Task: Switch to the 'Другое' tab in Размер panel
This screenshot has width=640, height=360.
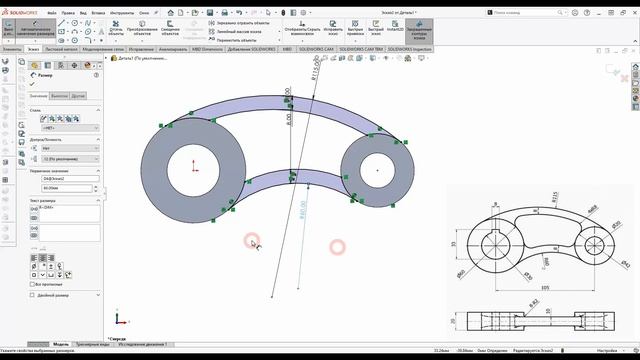Action: (x=78, y=96)
